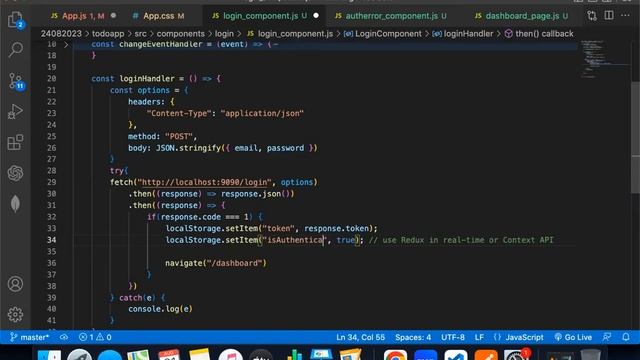Switch to the autherror_component.js tab

pos(391,16)
